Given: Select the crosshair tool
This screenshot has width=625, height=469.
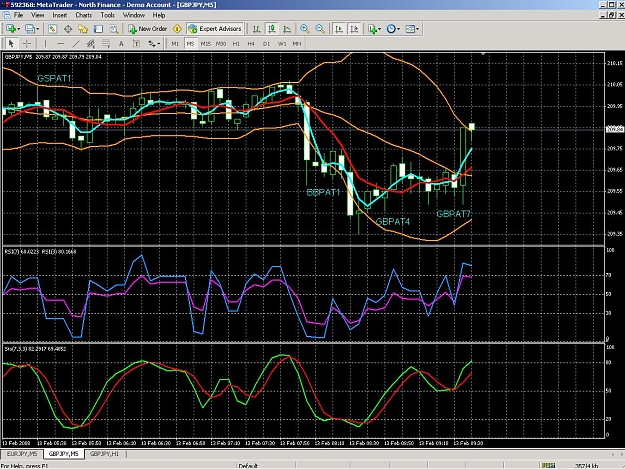Looking at the screenshot, I should (27, 43).
